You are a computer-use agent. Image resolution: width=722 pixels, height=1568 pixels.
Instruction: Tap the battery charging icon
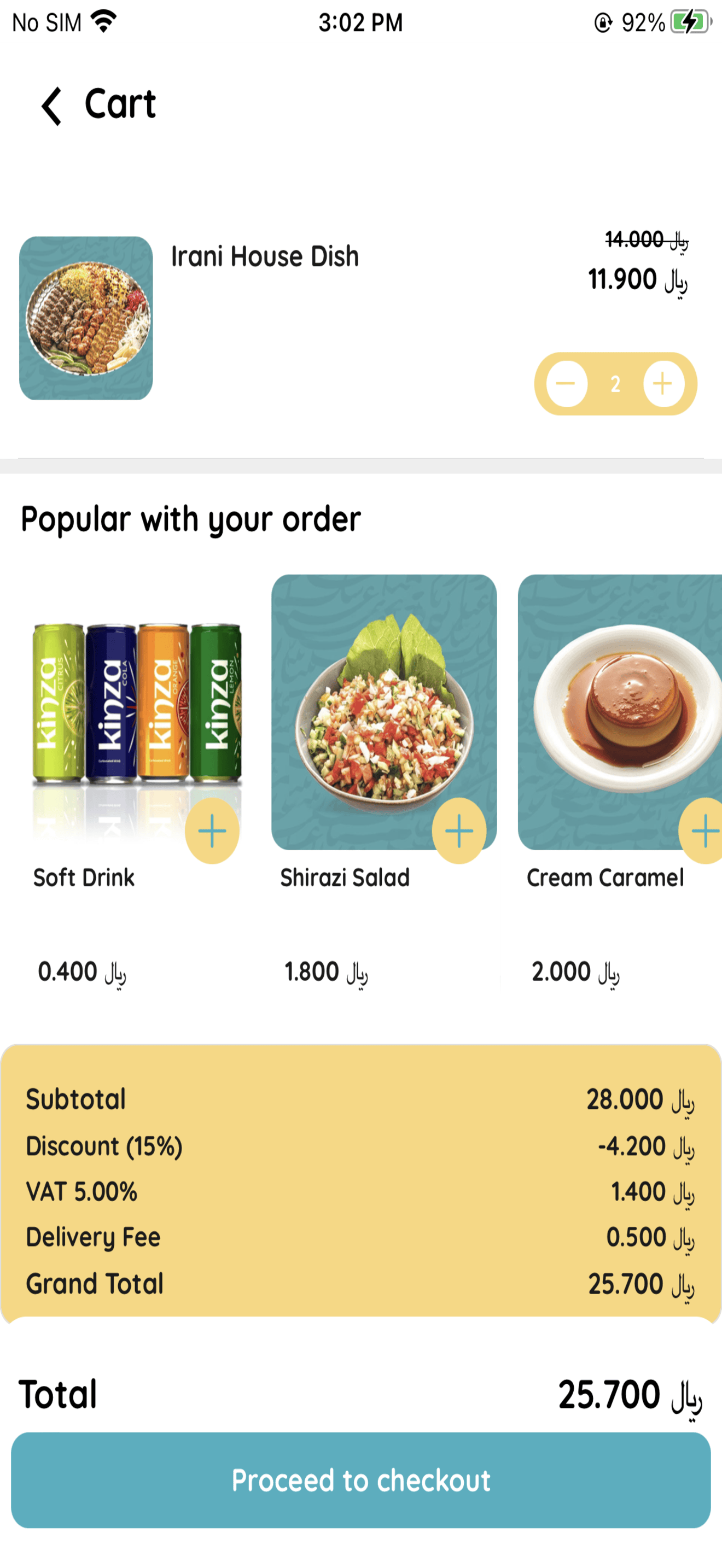pyautogui.click(x=691, y=22)
